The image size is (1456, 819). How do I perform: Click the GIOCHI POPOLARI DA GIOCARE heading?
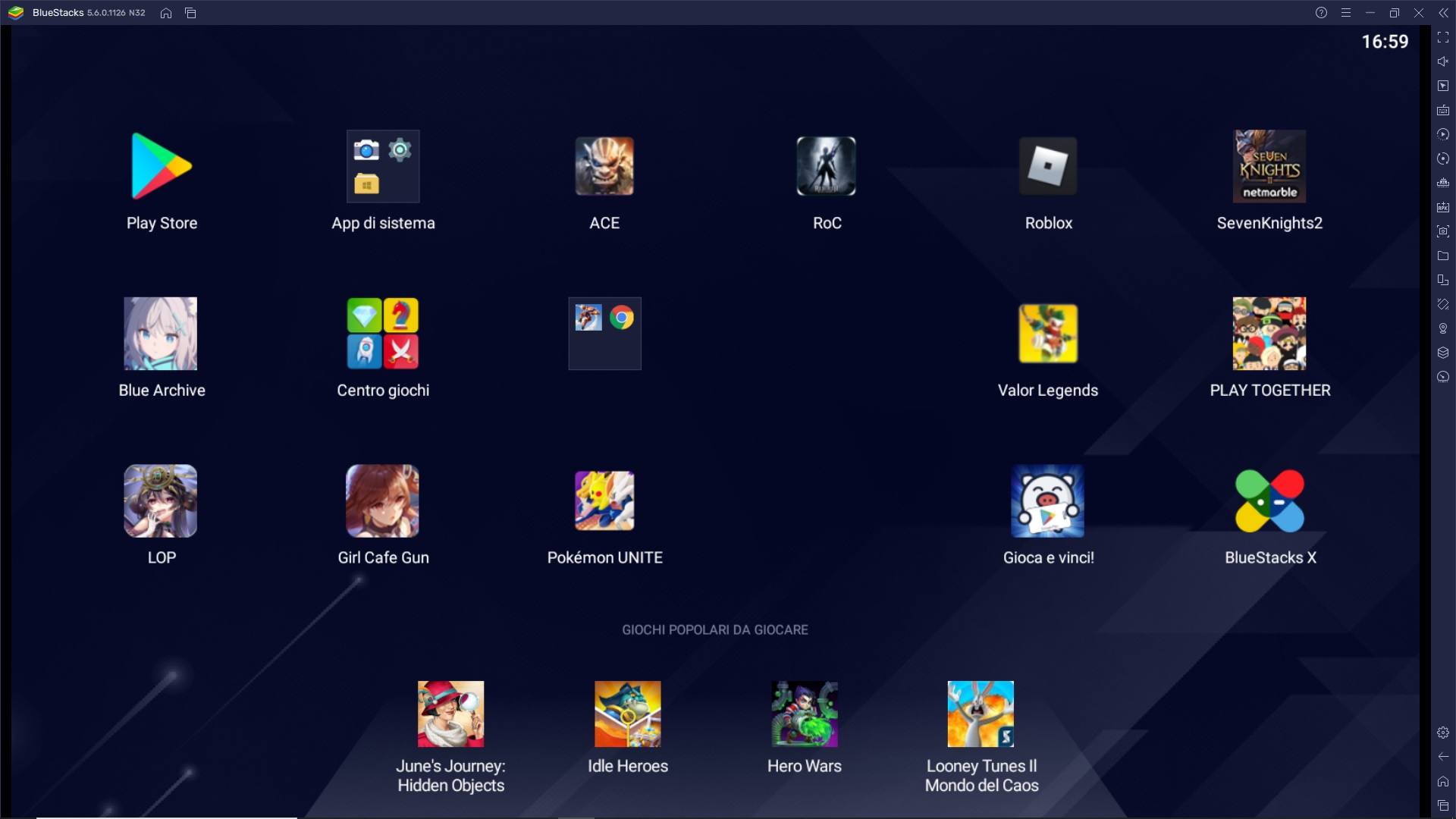(x=715, y=629)
